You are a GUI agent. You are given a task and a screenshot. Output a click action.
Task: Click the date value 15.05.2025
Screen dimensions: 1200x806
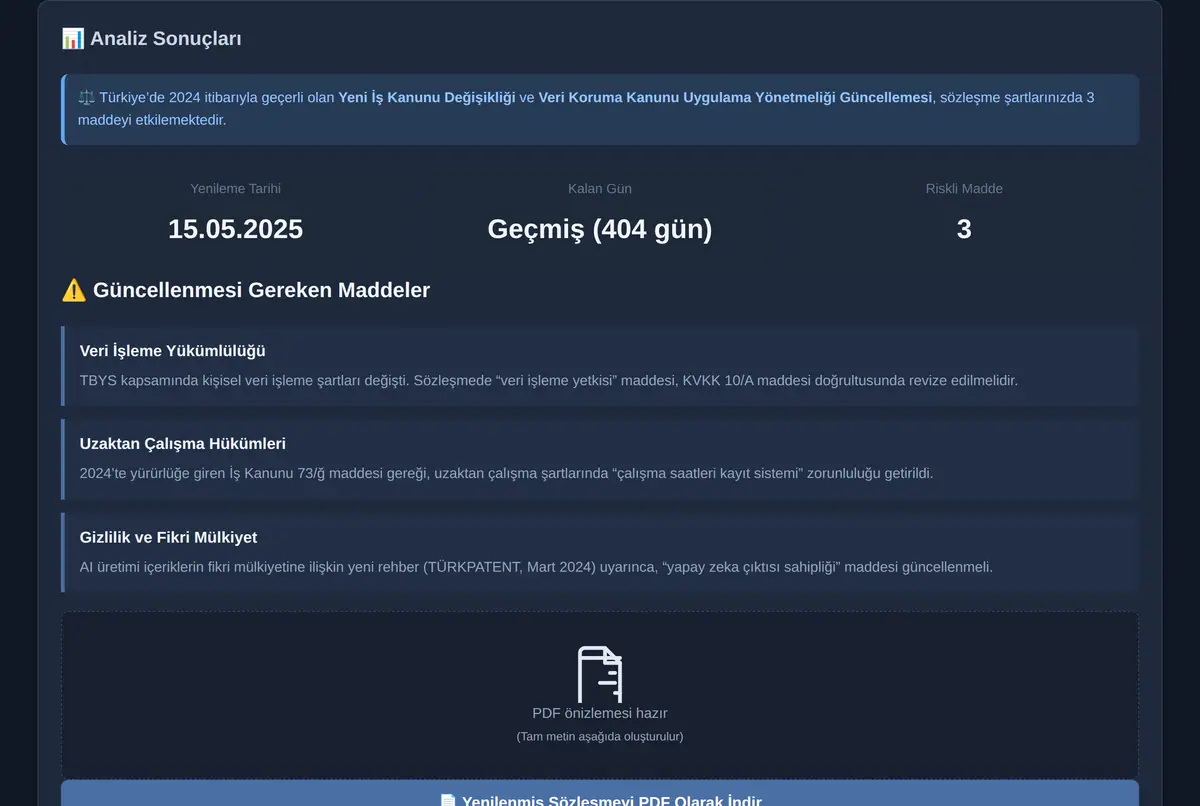click(236, 229)
